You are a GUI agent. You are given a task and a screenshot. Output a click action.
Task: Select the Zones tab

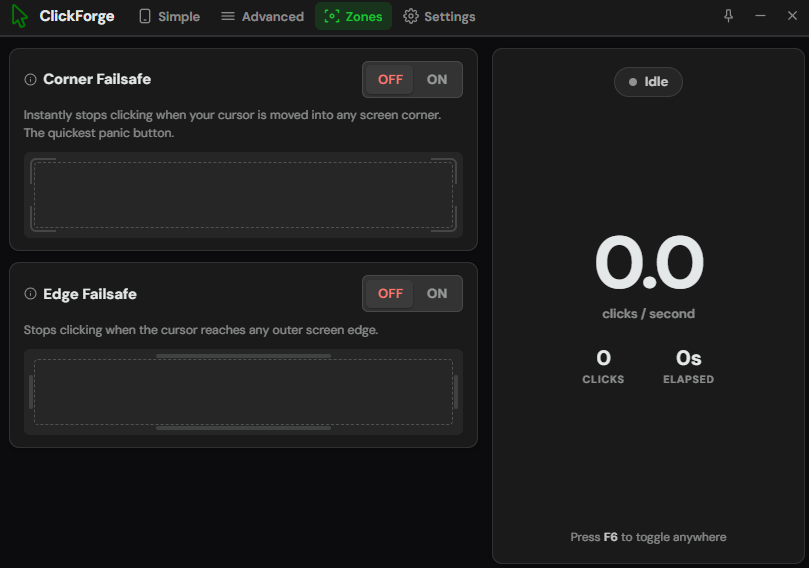tap(353, 17)
